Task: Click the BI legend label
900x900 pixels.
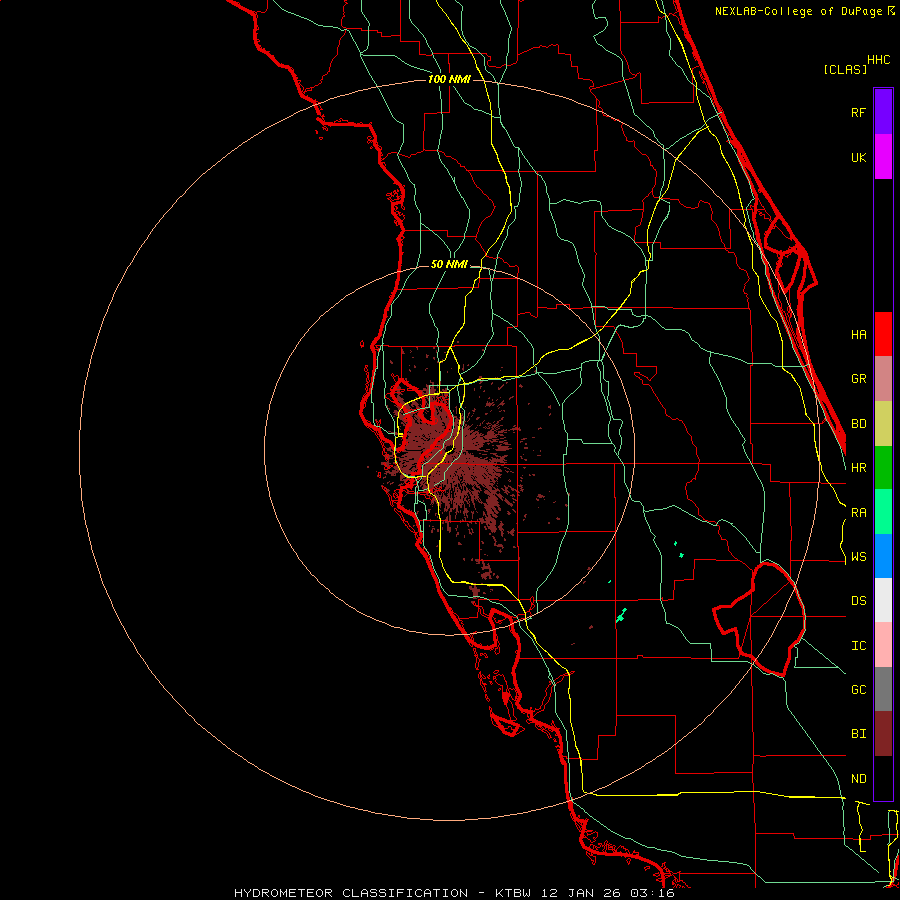Action: click(x=859, y=734)
